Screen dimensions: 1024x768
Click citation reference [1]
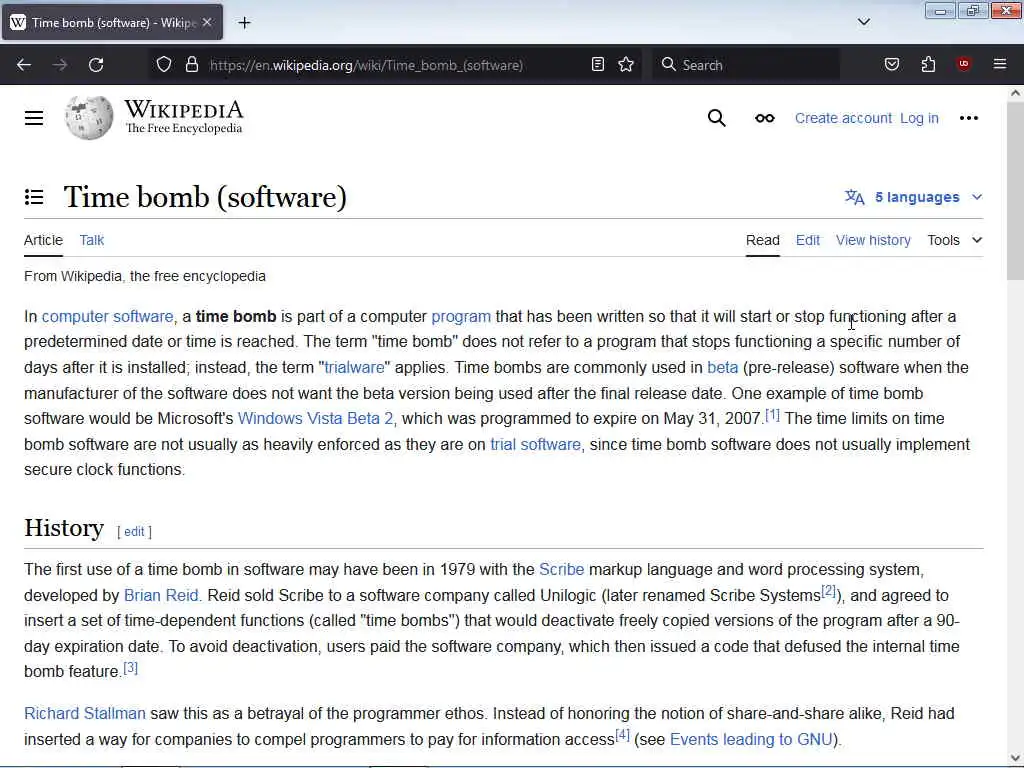773,415
